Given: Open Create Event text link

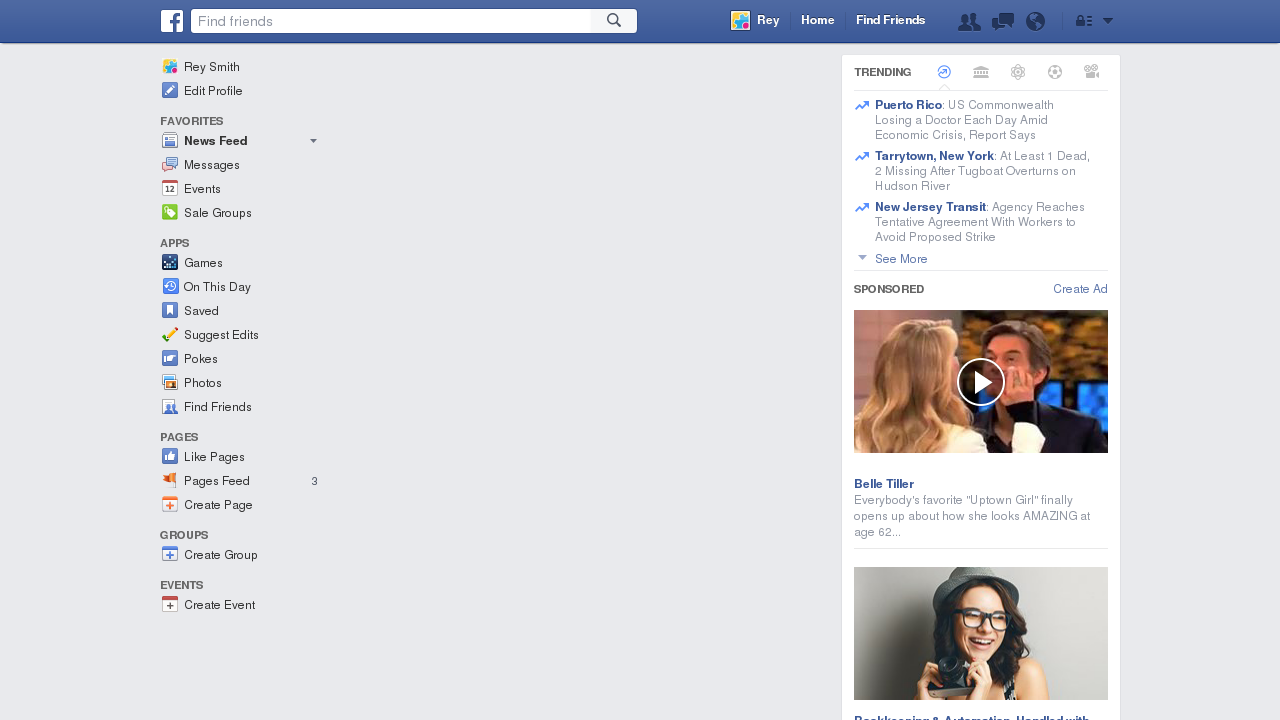Looking at the screenshot, I should [x=219, y=605].
